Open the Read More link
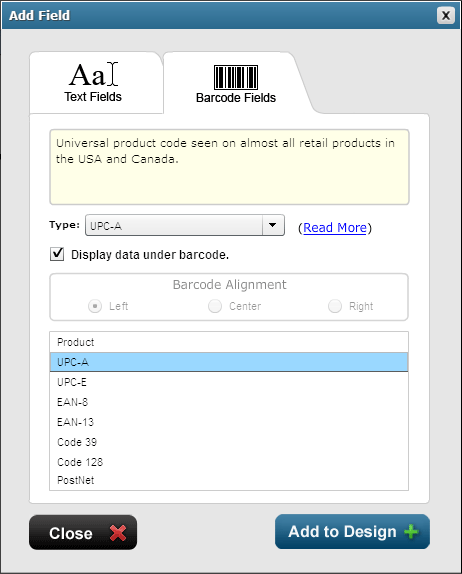 [335, 228]
